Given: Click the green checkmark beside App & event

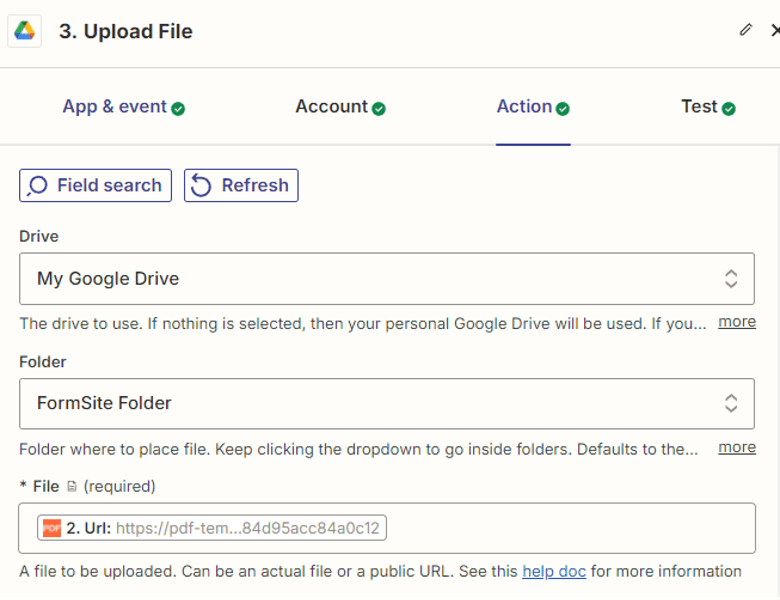Looking at the screenshot, I should click(178, 108).
